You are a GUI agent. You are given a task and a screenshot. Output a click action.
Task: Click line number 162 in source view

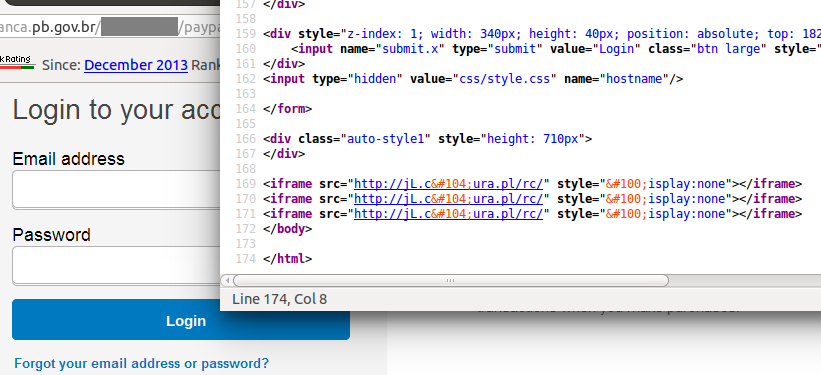[x=246, y=79]
